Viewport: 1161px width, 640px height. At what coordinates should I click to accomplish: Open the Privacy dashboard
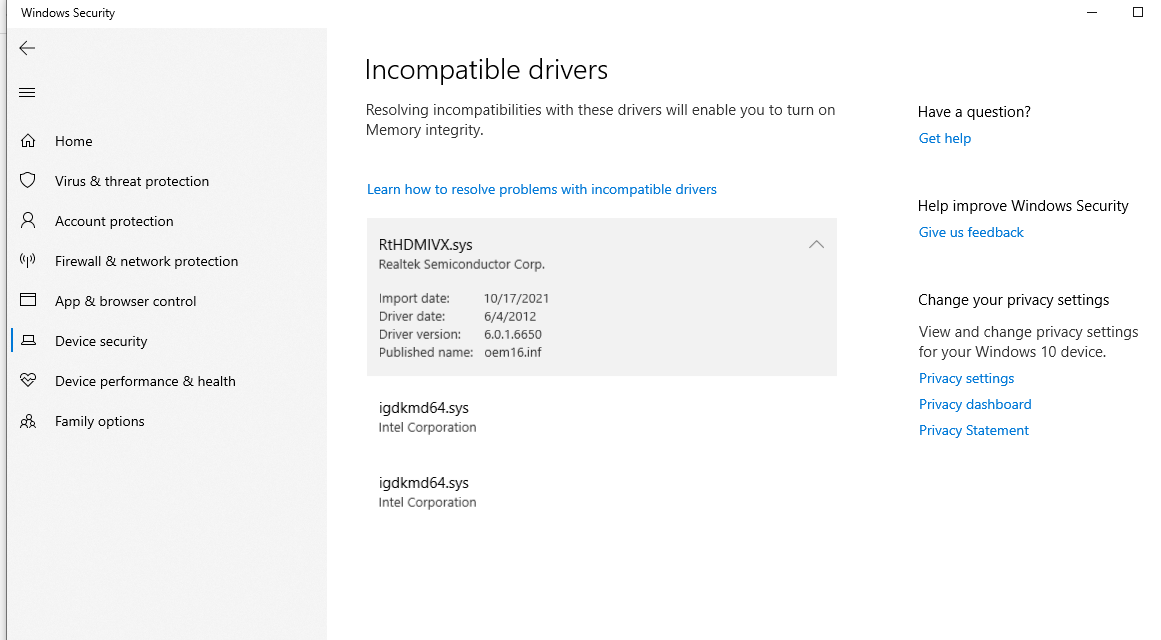974,404
